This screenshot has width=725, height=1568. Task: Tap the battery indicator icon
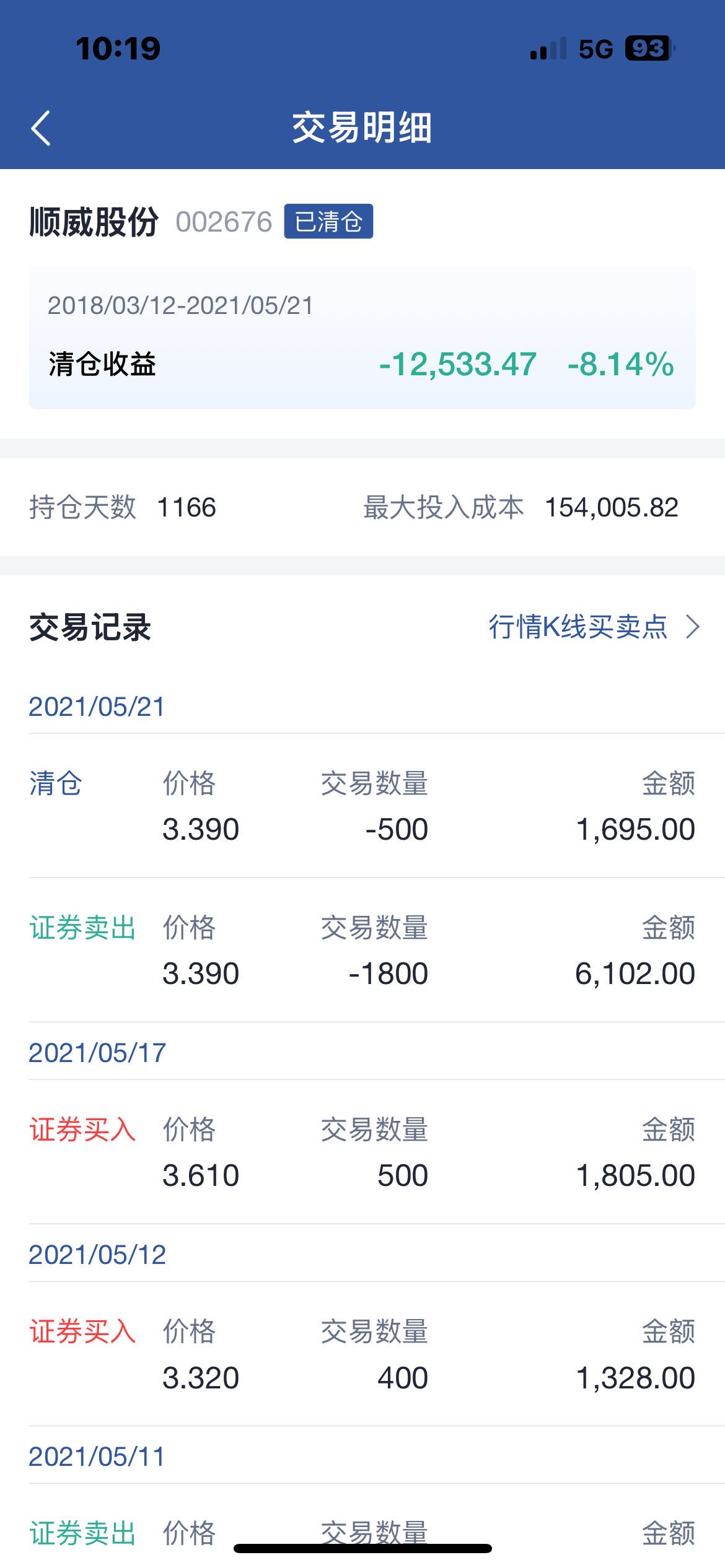click(650, 48)
